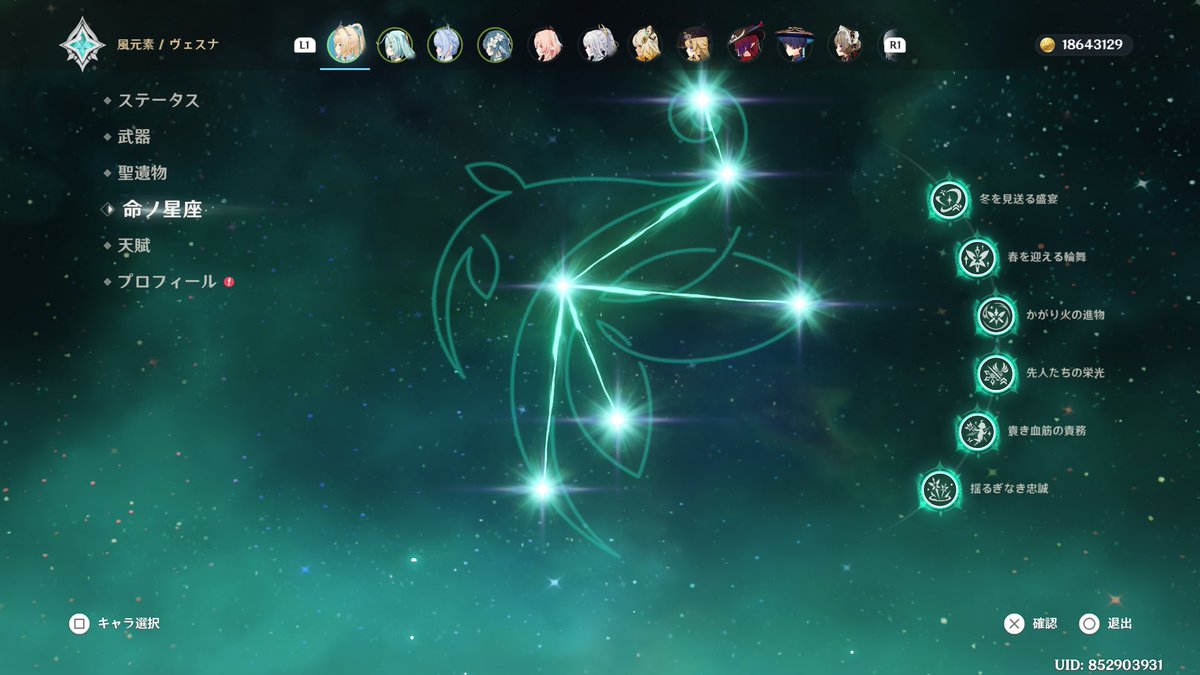Image resolution: width=1200 pixels, height=675 pixels.
Task: Switch to the blue braided hair character avatar
Action: (x=445, y=44)
